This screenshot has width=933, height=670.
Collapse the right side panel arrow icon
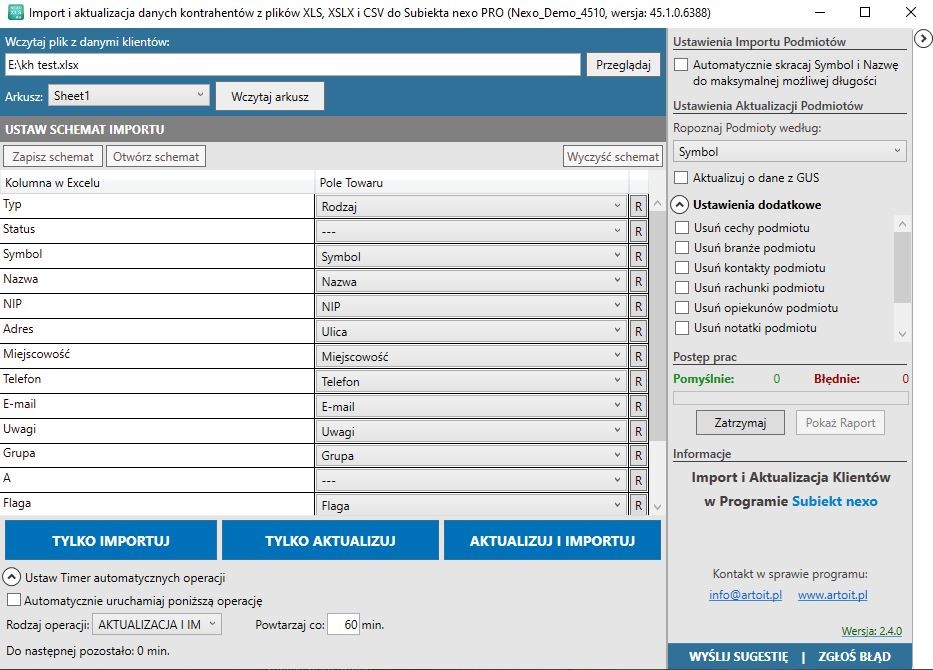(x=923, y=38)
